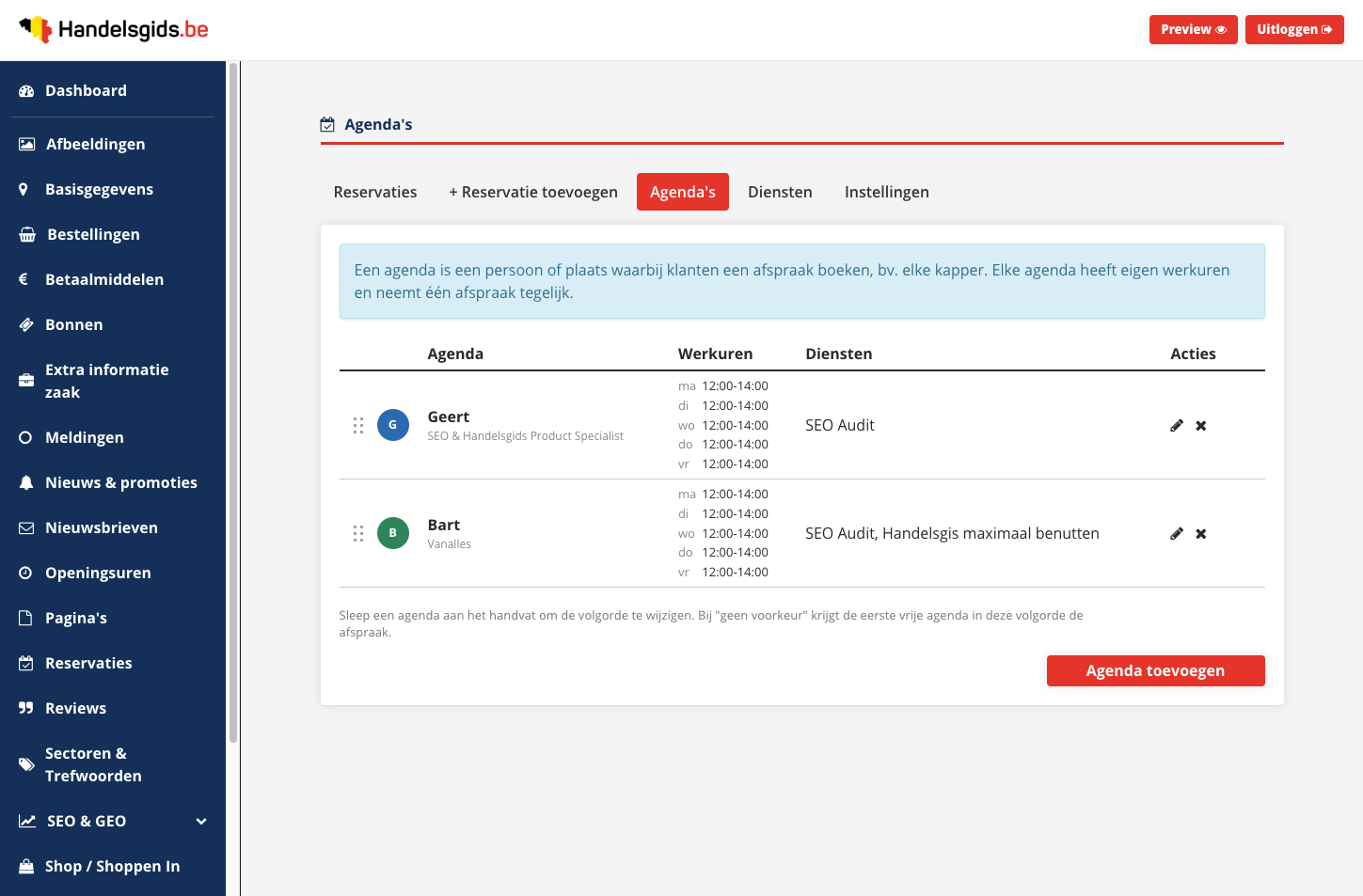1363x896 pixels.
Task: Click Geert's blue avatar circle
Action: pyautogui.click(x=393, y=425)
